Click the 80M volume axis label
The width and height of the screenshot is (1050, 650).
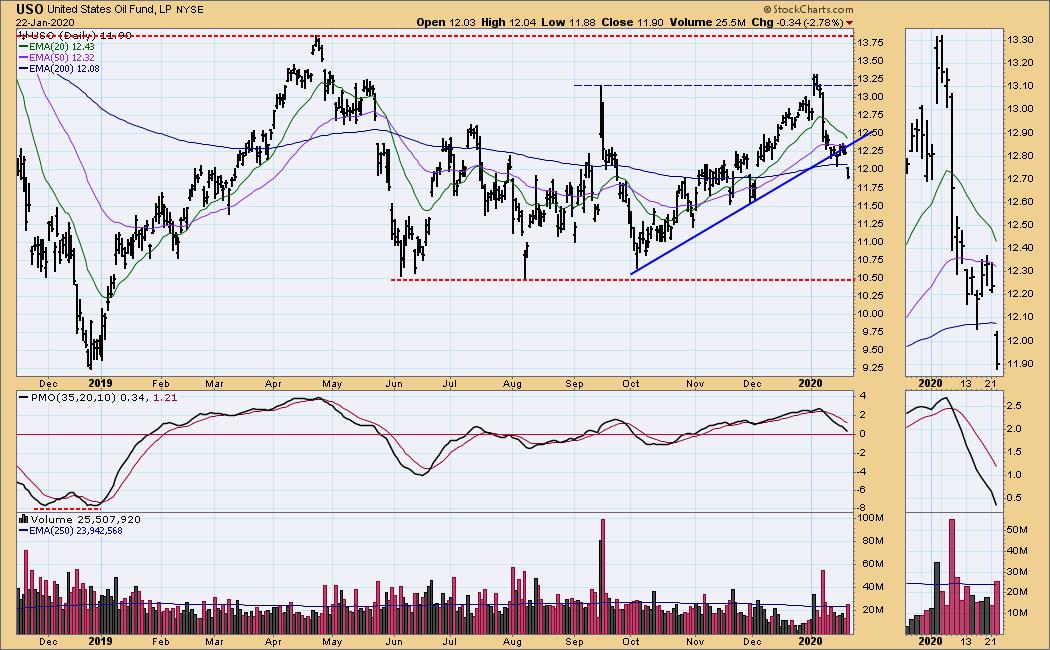tap(871, 541)
